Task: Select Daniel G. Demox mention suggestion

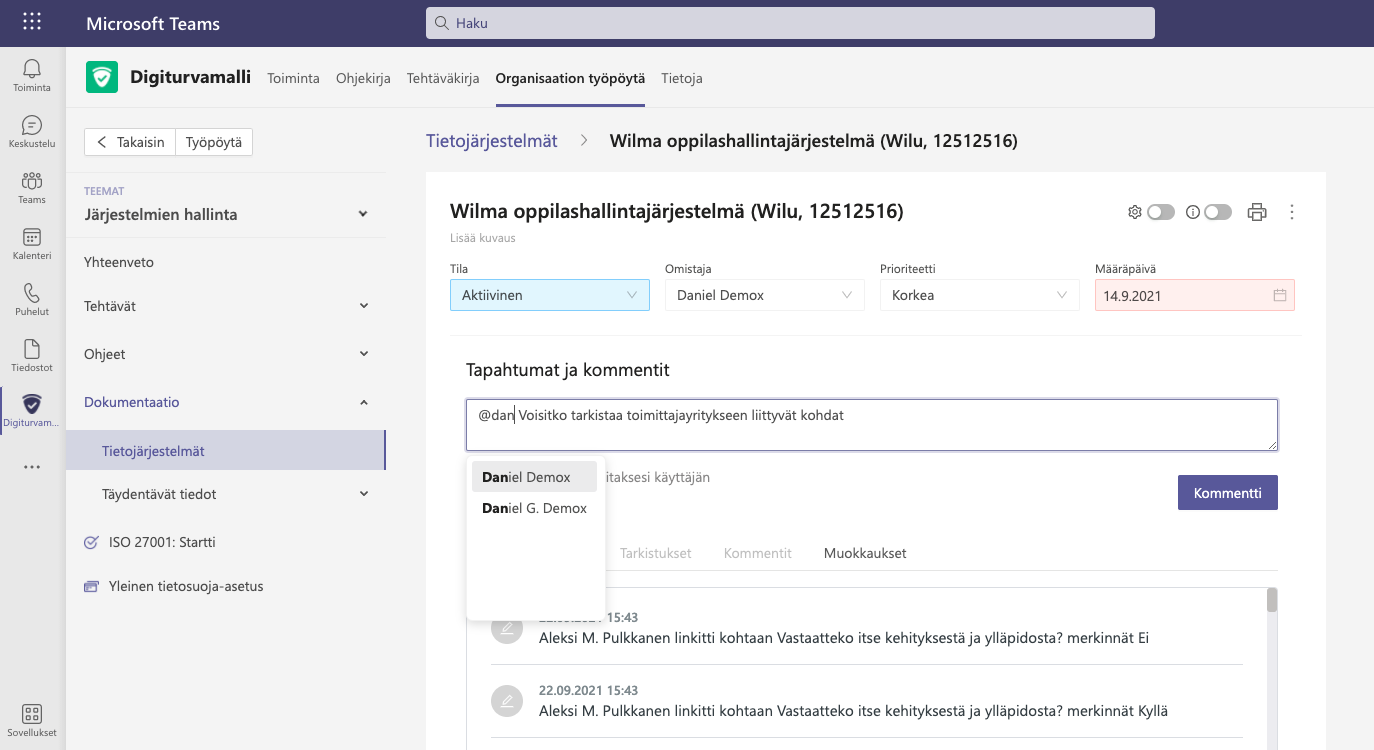Action: [x=534, y=508]
